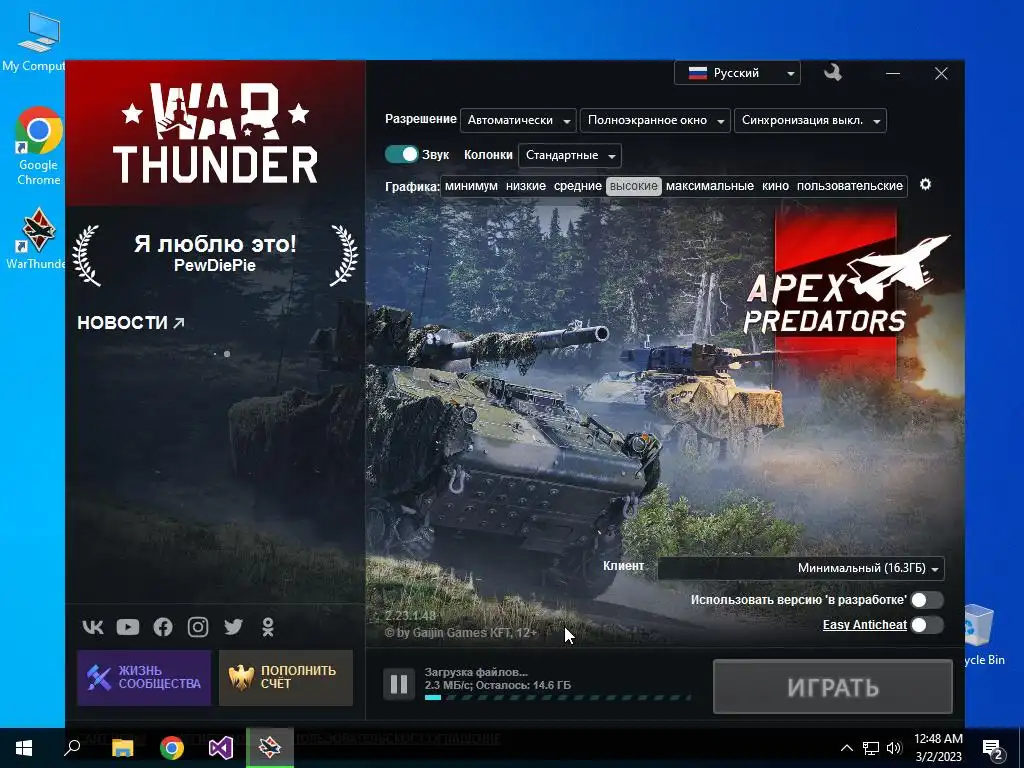Screen dimensions: 1024x768
Task: Open the Стандартные speakers dropdown
Action: tap(570, 155)
